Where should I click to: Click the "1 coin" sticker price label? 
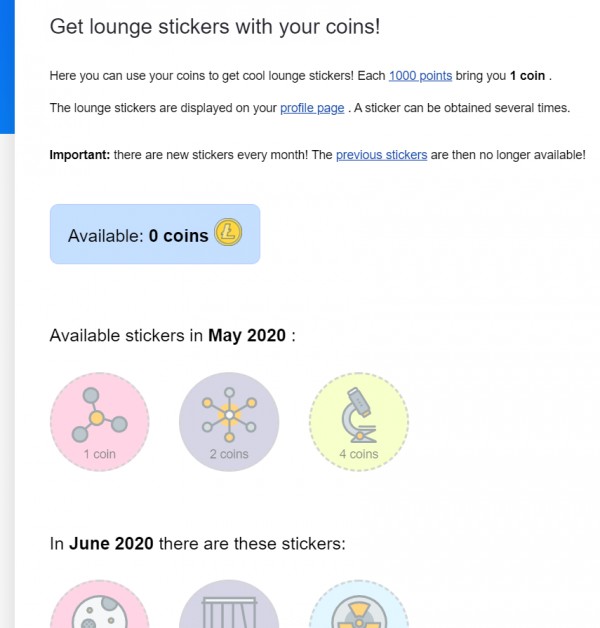coord(99,454)
